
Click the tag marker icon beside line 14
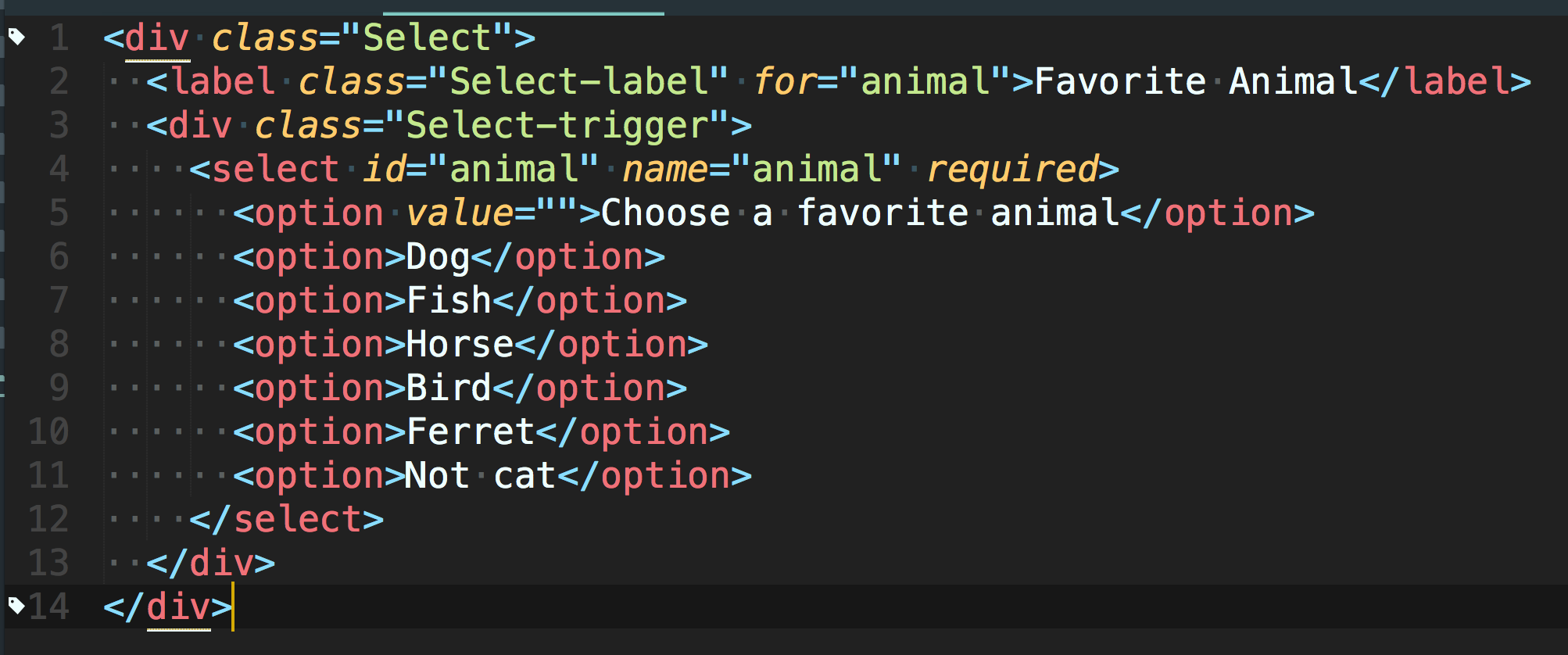[x=16, y=605]
